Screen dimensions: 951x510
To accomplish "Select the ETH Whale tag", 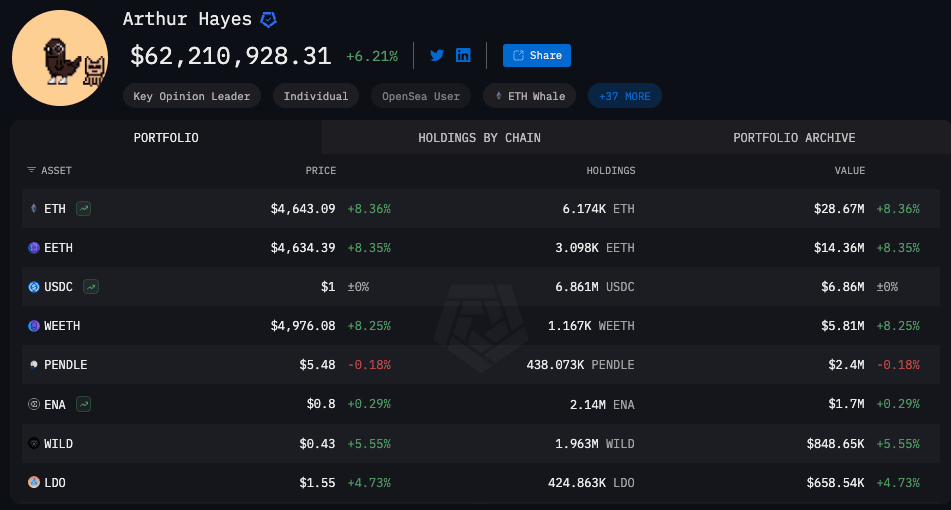I will pyautogui.click(x=529, y=96).
